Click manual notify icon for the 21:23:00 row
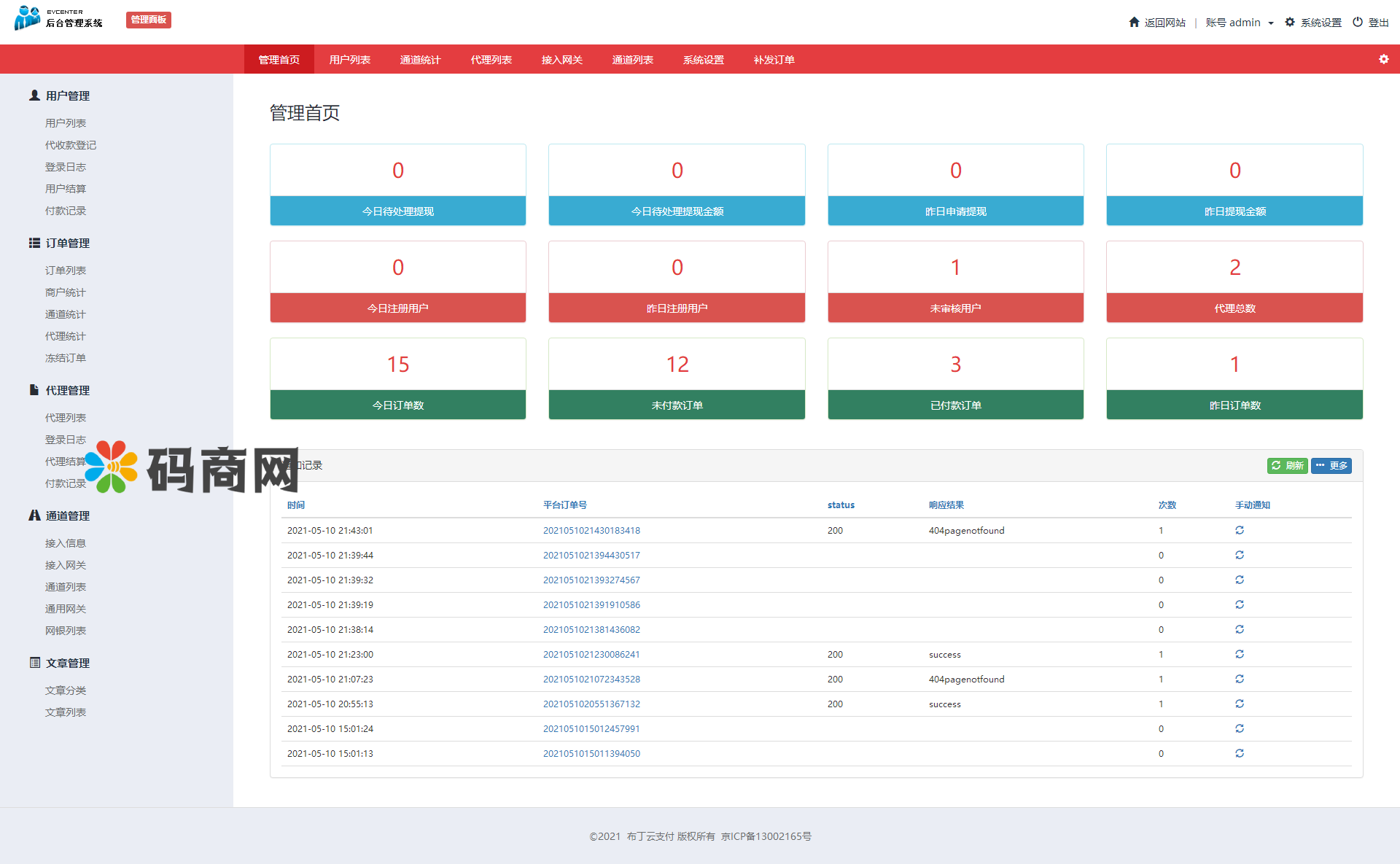 [1239, 654]
